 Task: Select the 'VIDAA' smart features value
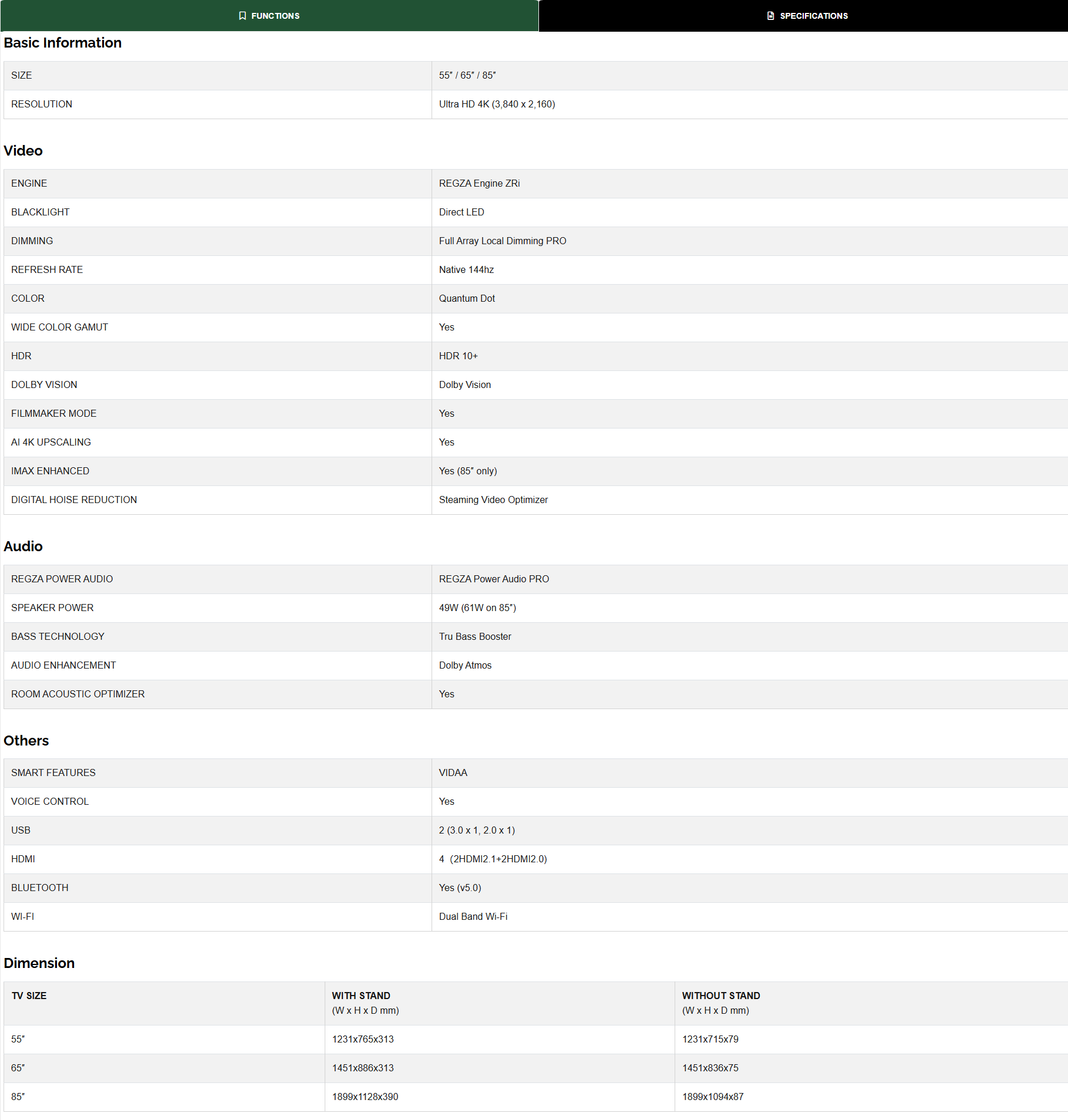[x=453, y=772]
